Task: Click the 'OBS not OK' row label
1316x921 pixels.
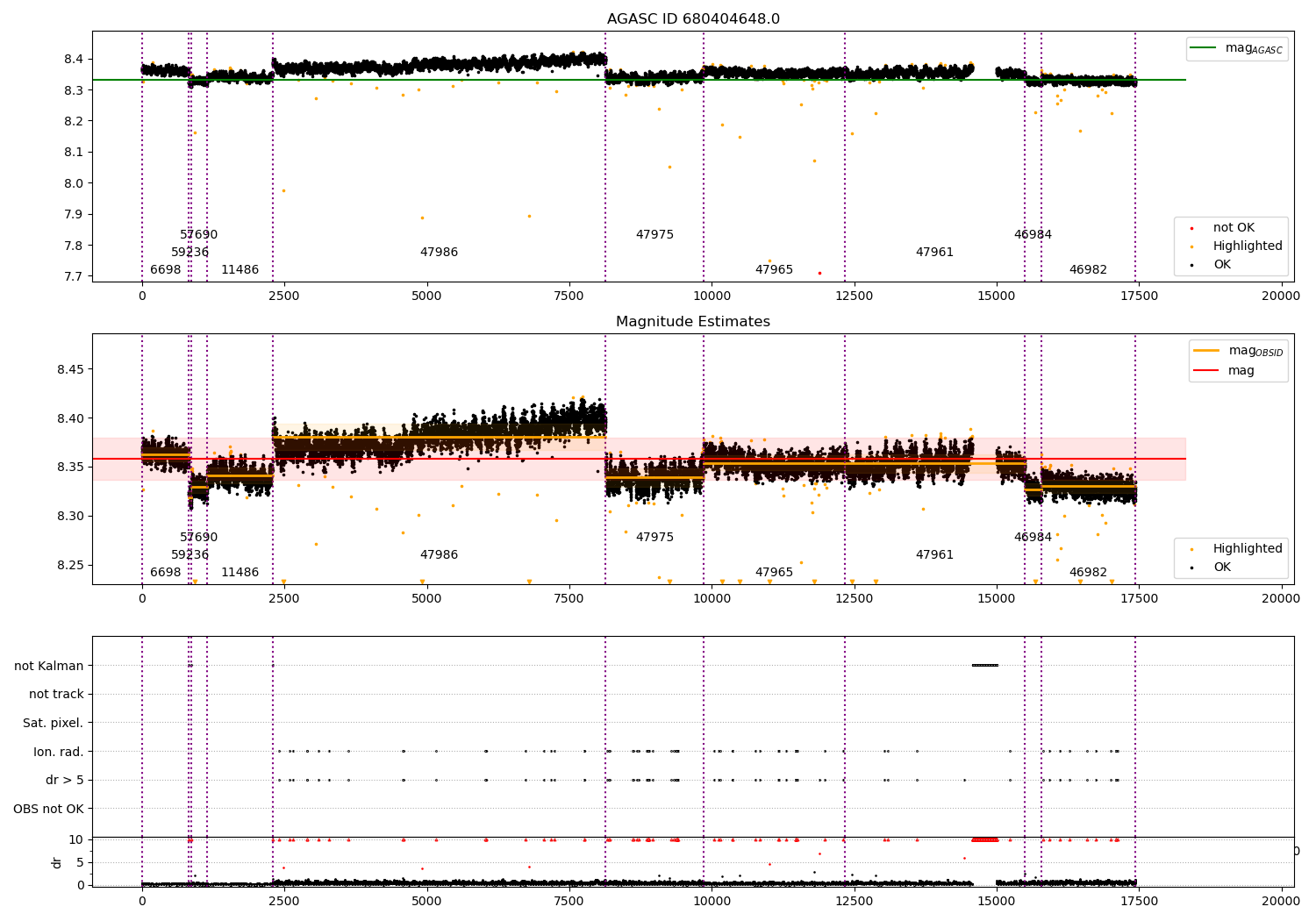Action: pyautogui.click(x=49, y=809)
